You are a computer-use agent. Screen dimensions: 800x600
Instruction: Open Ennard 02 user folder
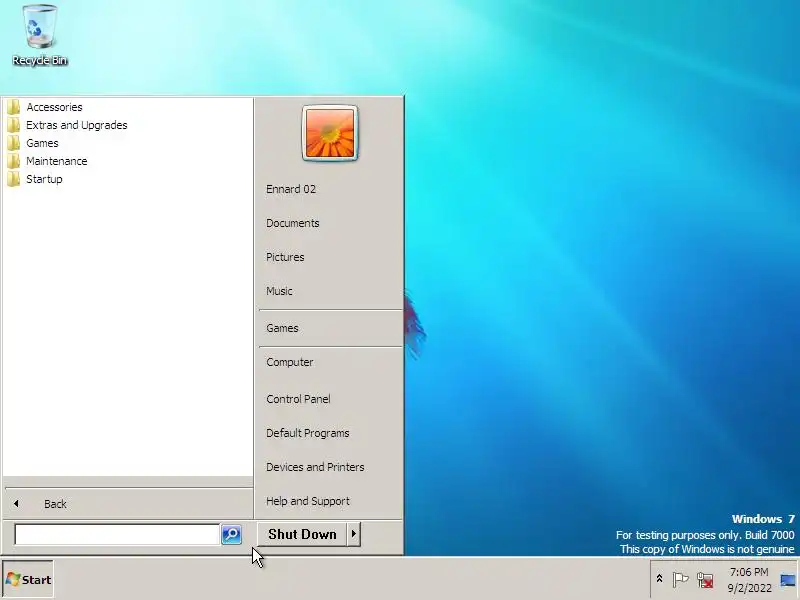tap(291, 189)
